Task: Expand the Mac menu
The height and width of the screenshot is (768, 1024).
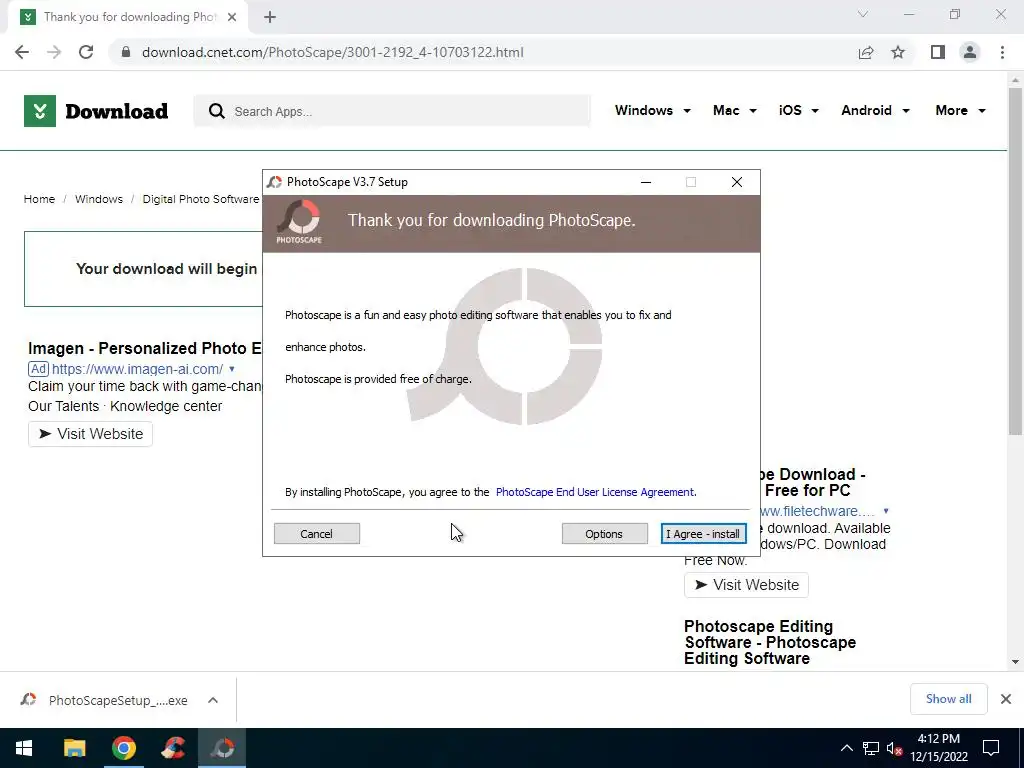Action: pyautogui.click(x=735, y=110)
